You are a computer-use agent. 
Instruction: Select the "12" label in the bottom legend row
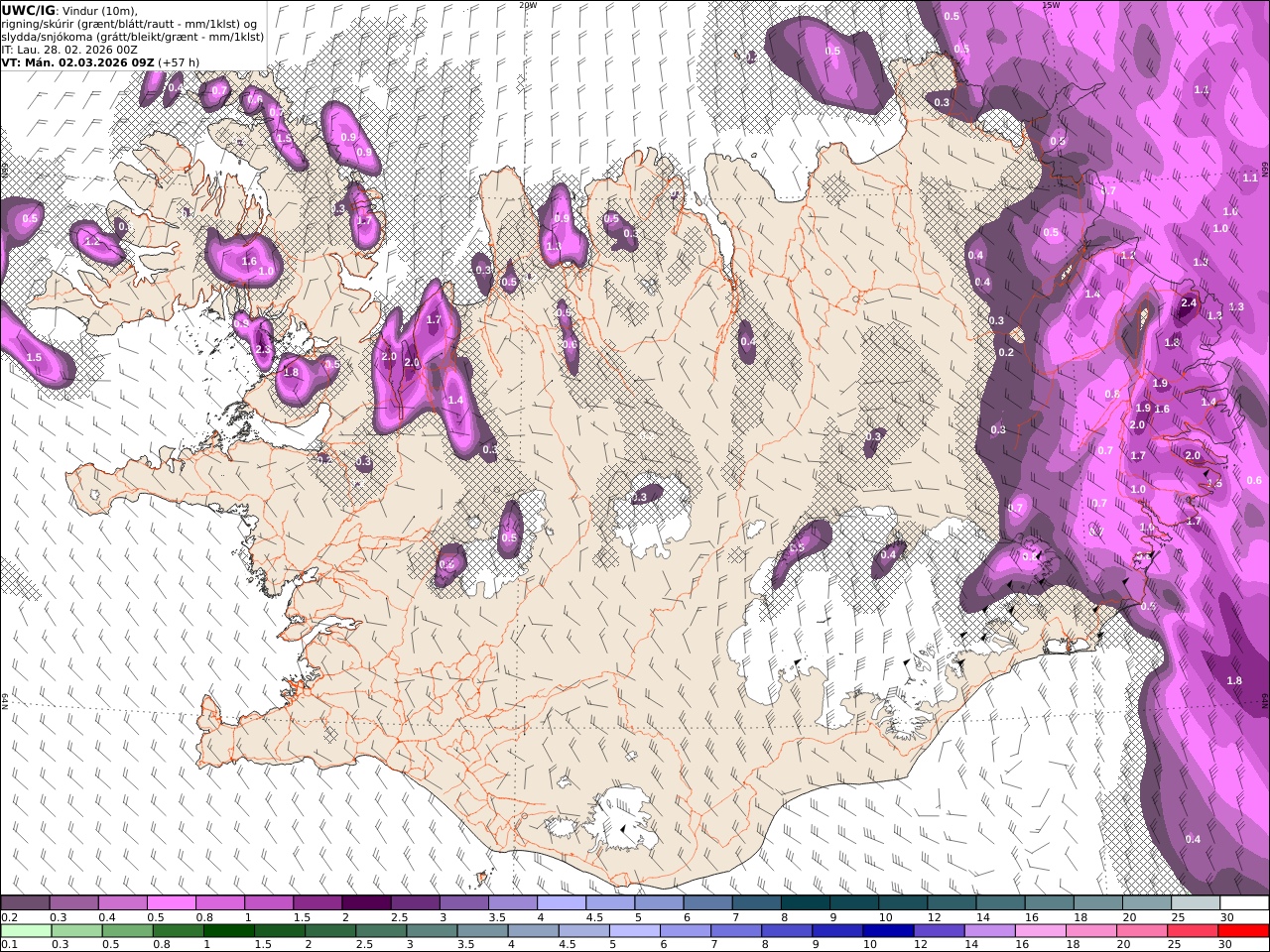pos(920,945)
